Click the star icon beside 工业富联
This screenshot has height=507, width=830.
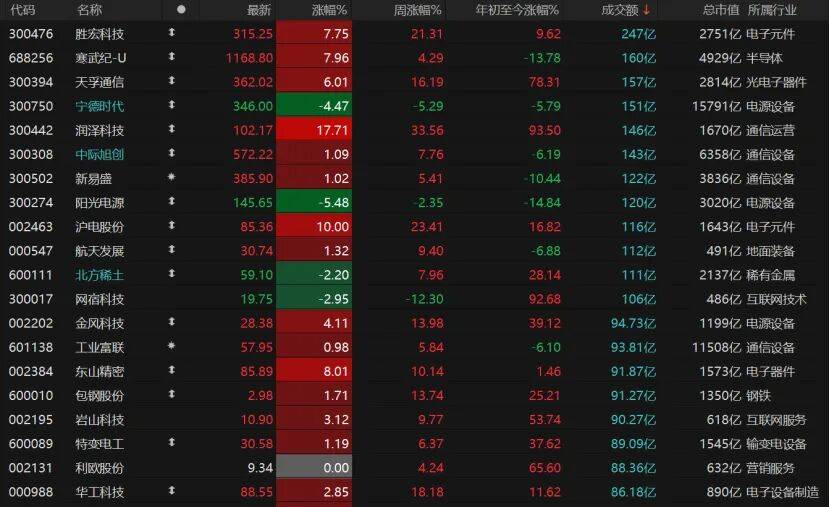pos(170,346)
